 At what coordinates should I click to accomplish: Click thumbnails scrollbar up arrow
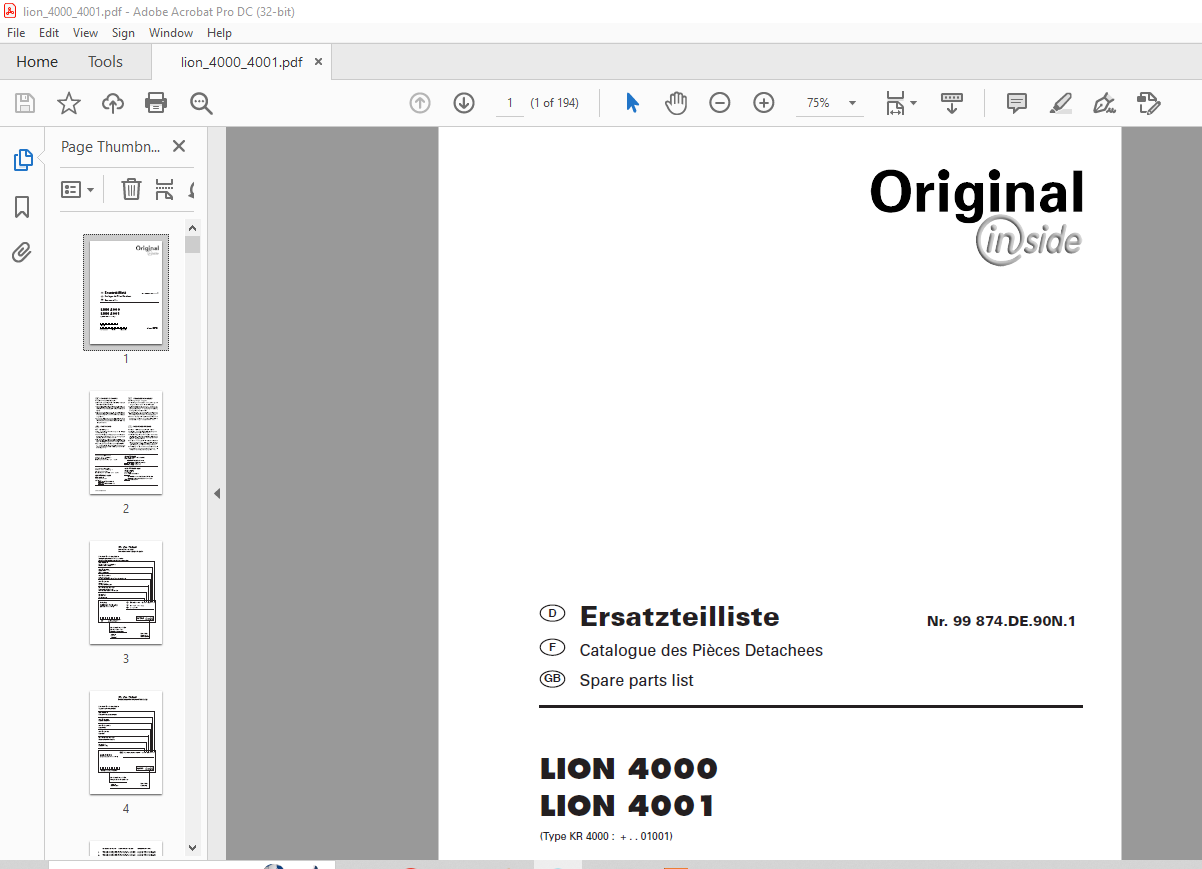click(x=193, y=227)
